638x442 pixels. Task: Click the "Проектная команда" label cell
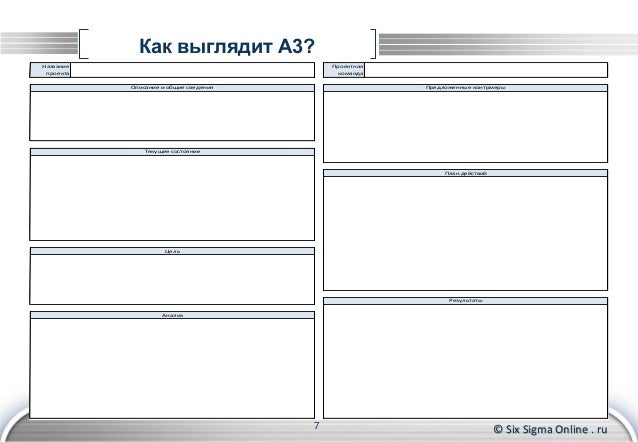point(344,70)
